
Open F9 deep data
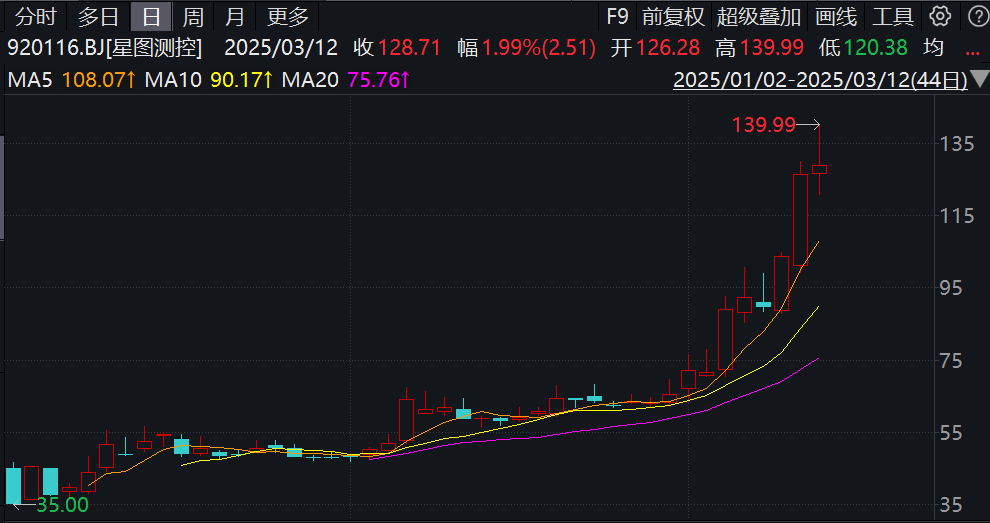pyautogui.click(x=617, y=16)
